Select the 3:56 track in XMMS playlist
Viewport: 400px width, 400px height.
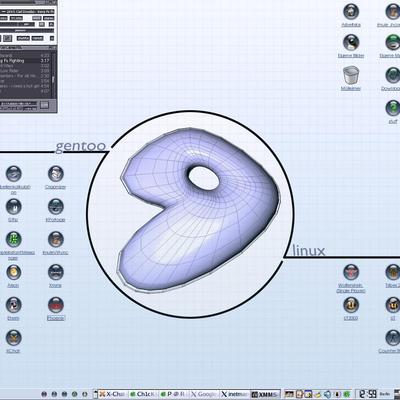click(x=25, y=81)
